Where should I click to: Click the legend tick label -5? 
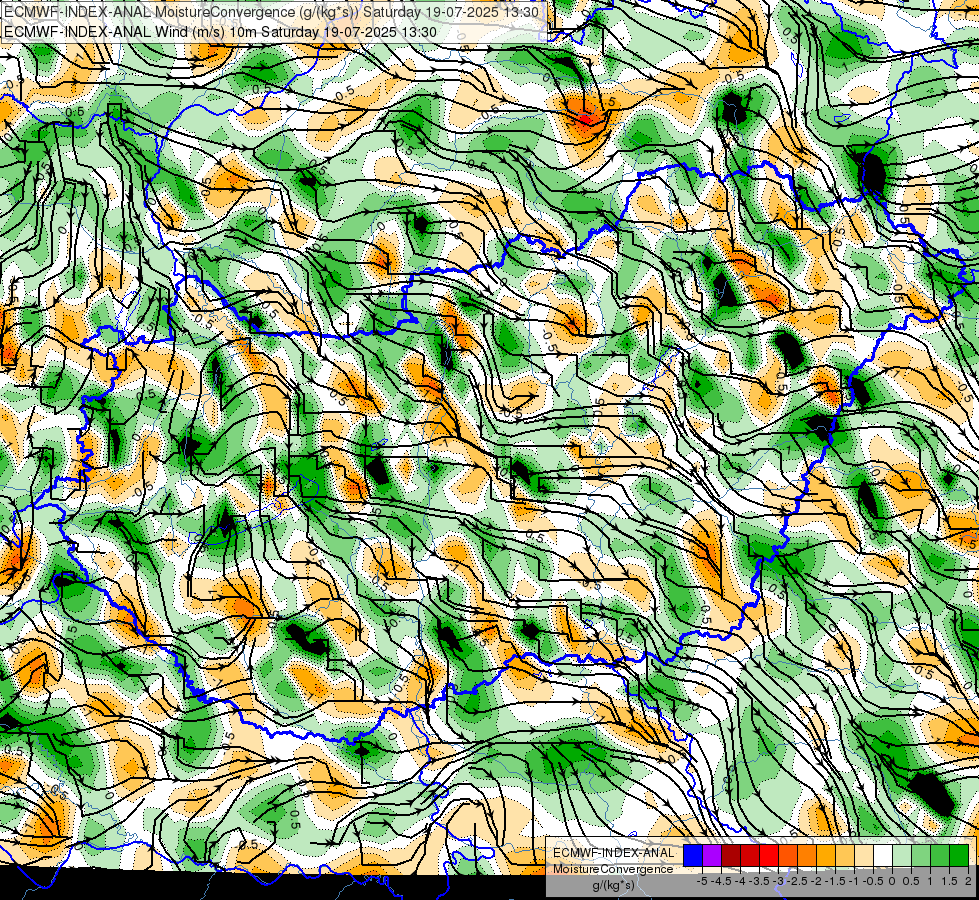(x=702, y=881)
